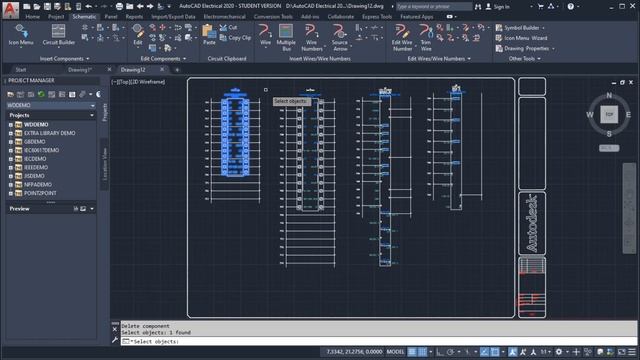Click the Plot printer icon
640x360 pixels.
tap(119, 7)
